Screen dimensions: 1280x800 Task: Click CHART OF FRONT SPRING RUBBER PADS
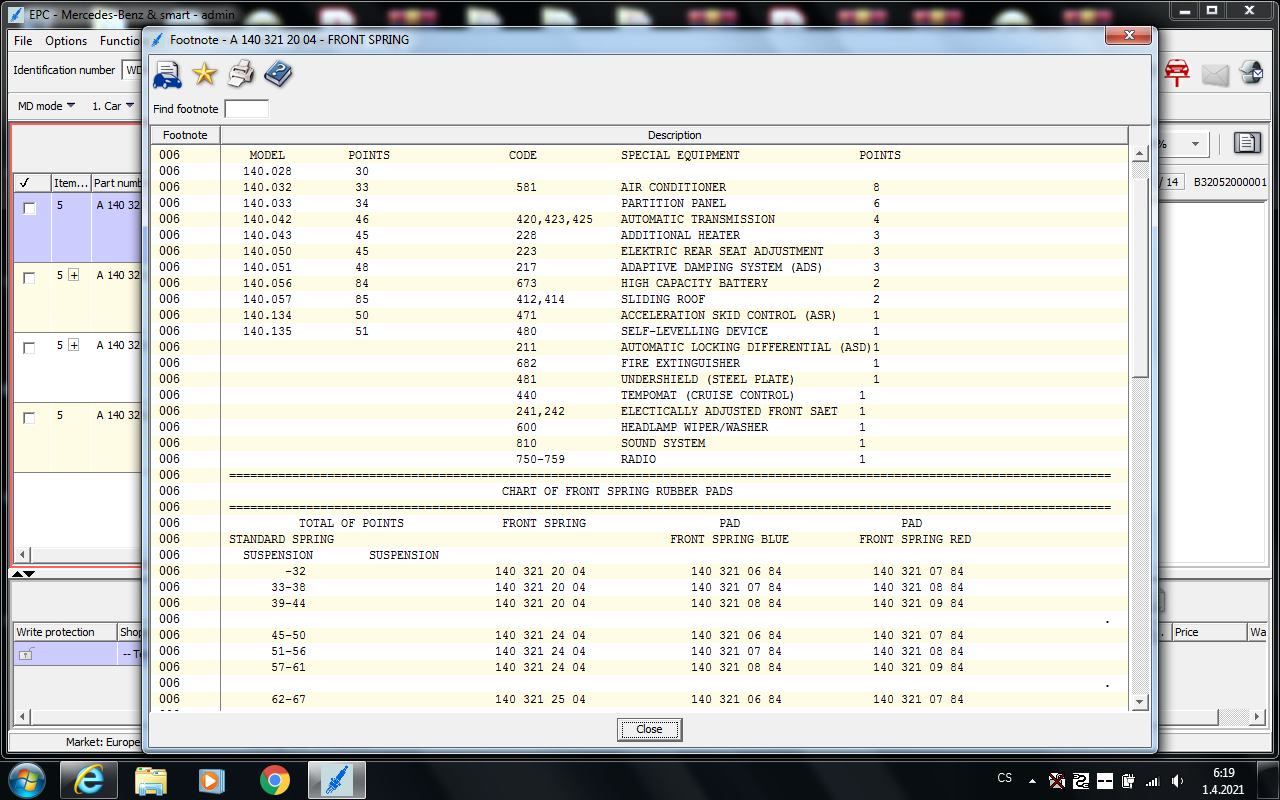pyautogui.click(x=617, y=491)
